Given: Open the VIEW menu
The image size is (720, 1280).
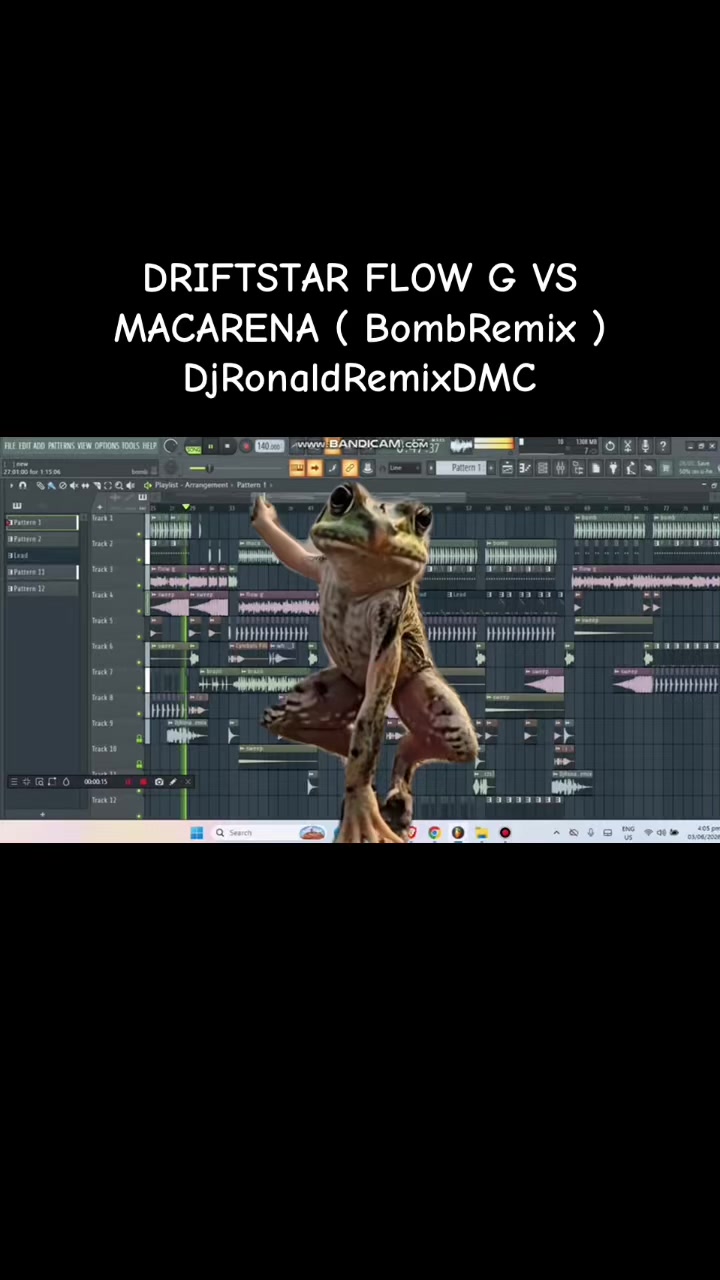Looking at the screenshot, I should tap(85, 445).
